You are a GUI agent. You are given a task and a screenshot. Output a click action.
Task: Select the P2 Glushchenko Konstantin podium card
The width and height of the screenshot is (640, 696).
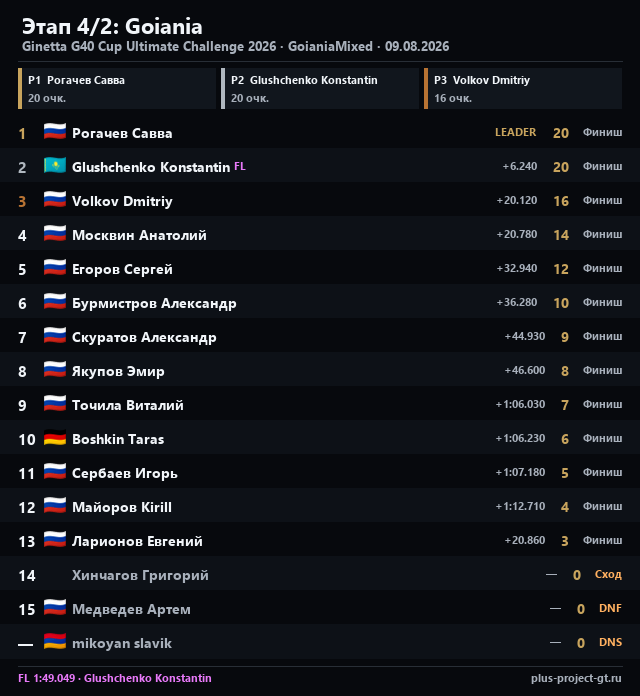pyautogui.click(x=320, y=88)
